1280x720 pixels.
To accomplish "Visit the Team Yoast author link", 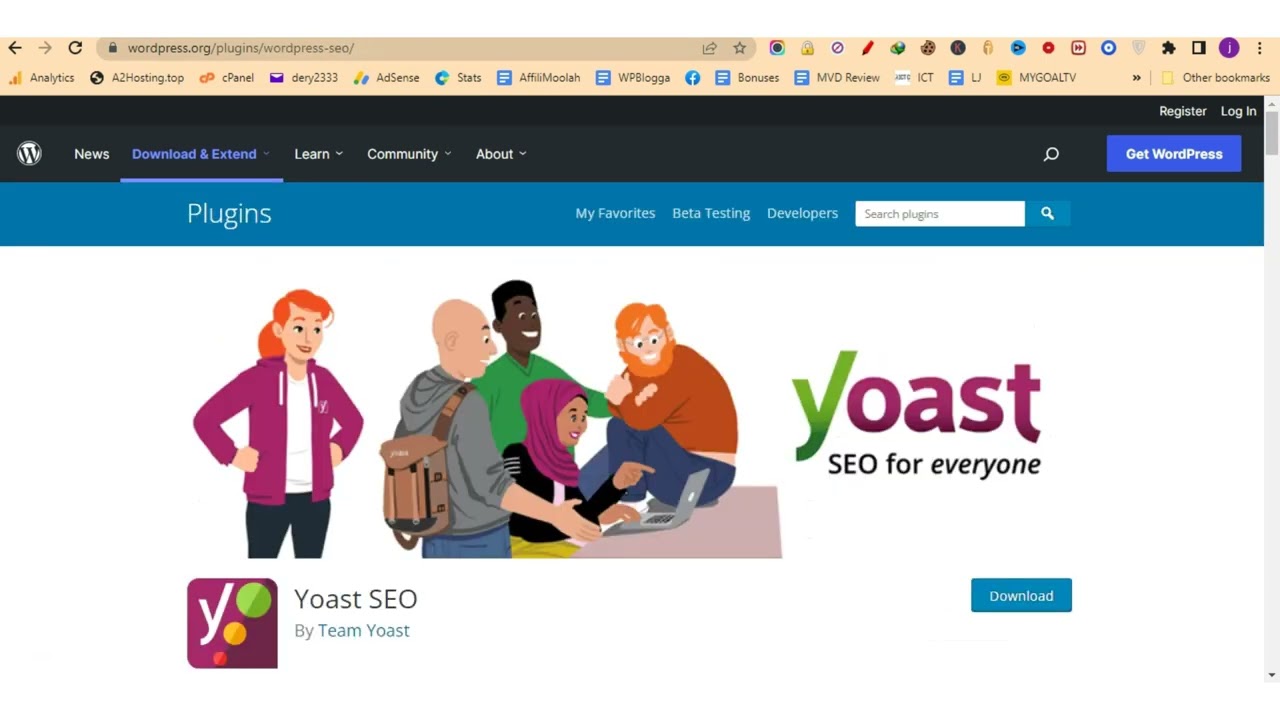I will tap(364, 630).
